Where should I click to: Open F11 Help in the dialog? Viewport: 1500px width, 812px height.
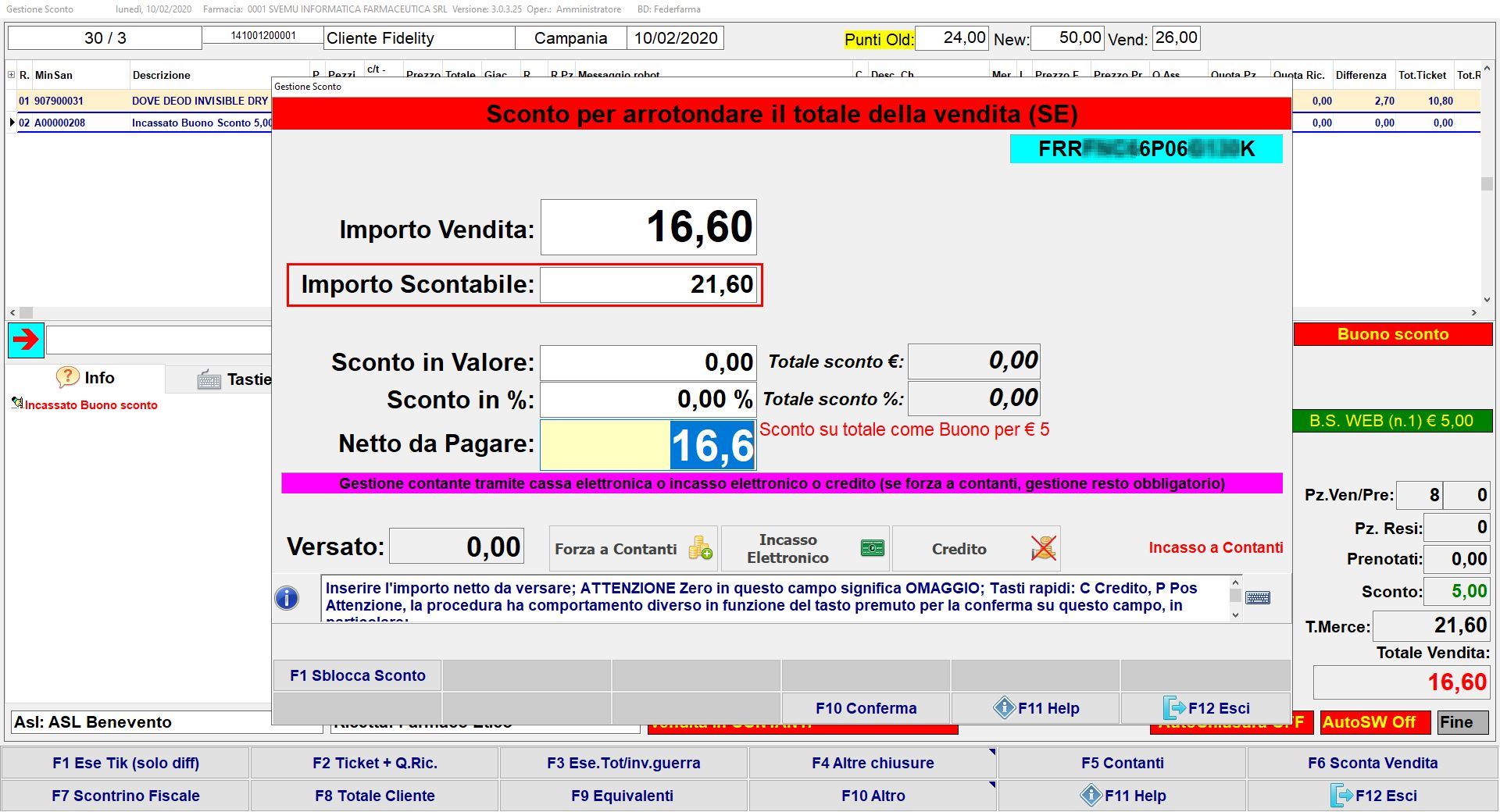tap(1035, 708)
